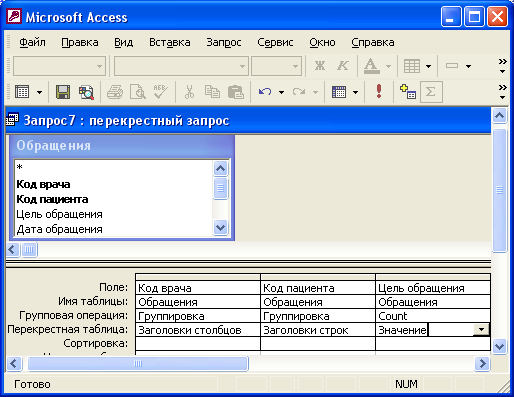Viewport: 514px width, 397px height.
Task: Expand the Redo dropdown arrow
Action: tap(315, 92)
